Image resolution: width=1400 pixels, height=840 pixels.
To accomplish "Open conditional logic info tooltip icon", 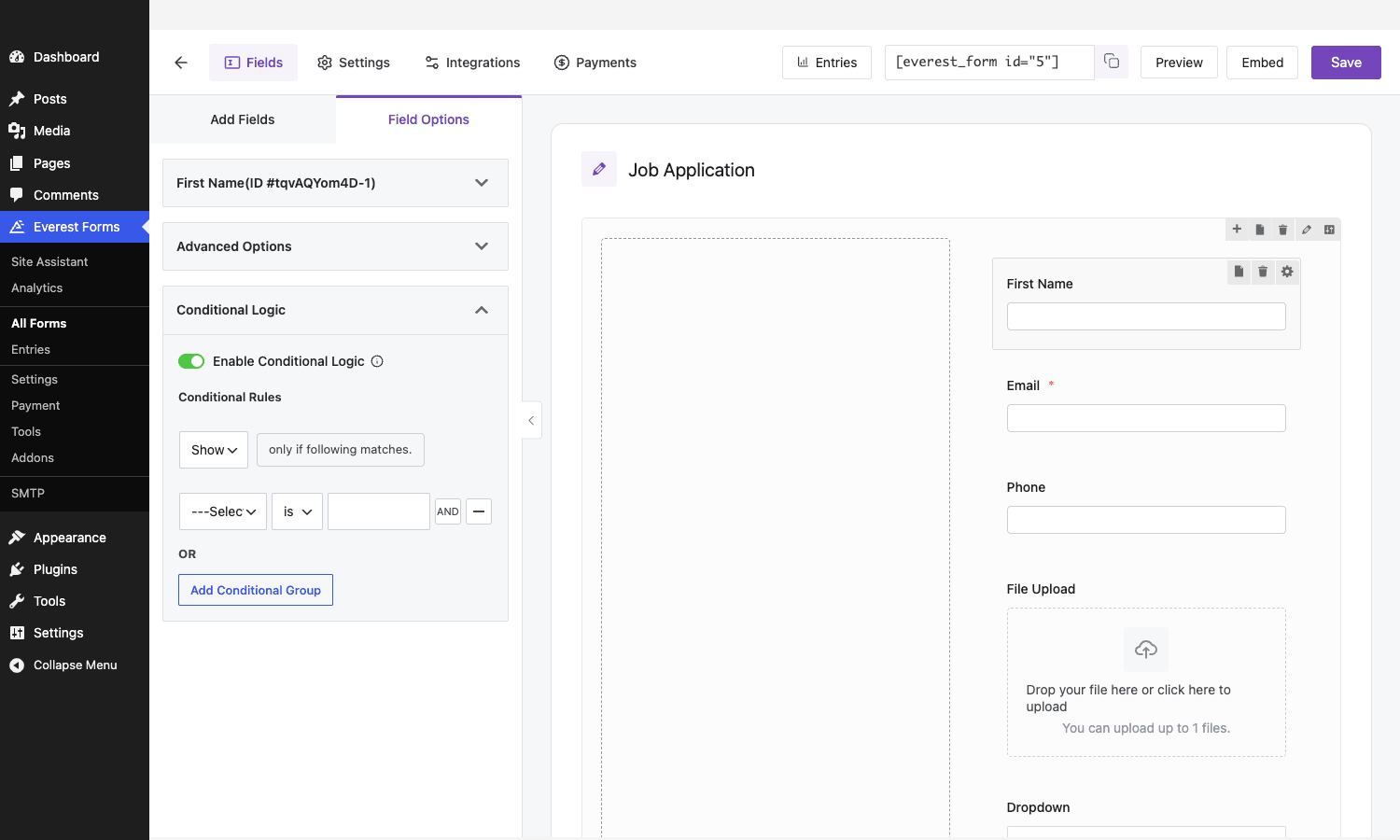I will pos(377,361).
